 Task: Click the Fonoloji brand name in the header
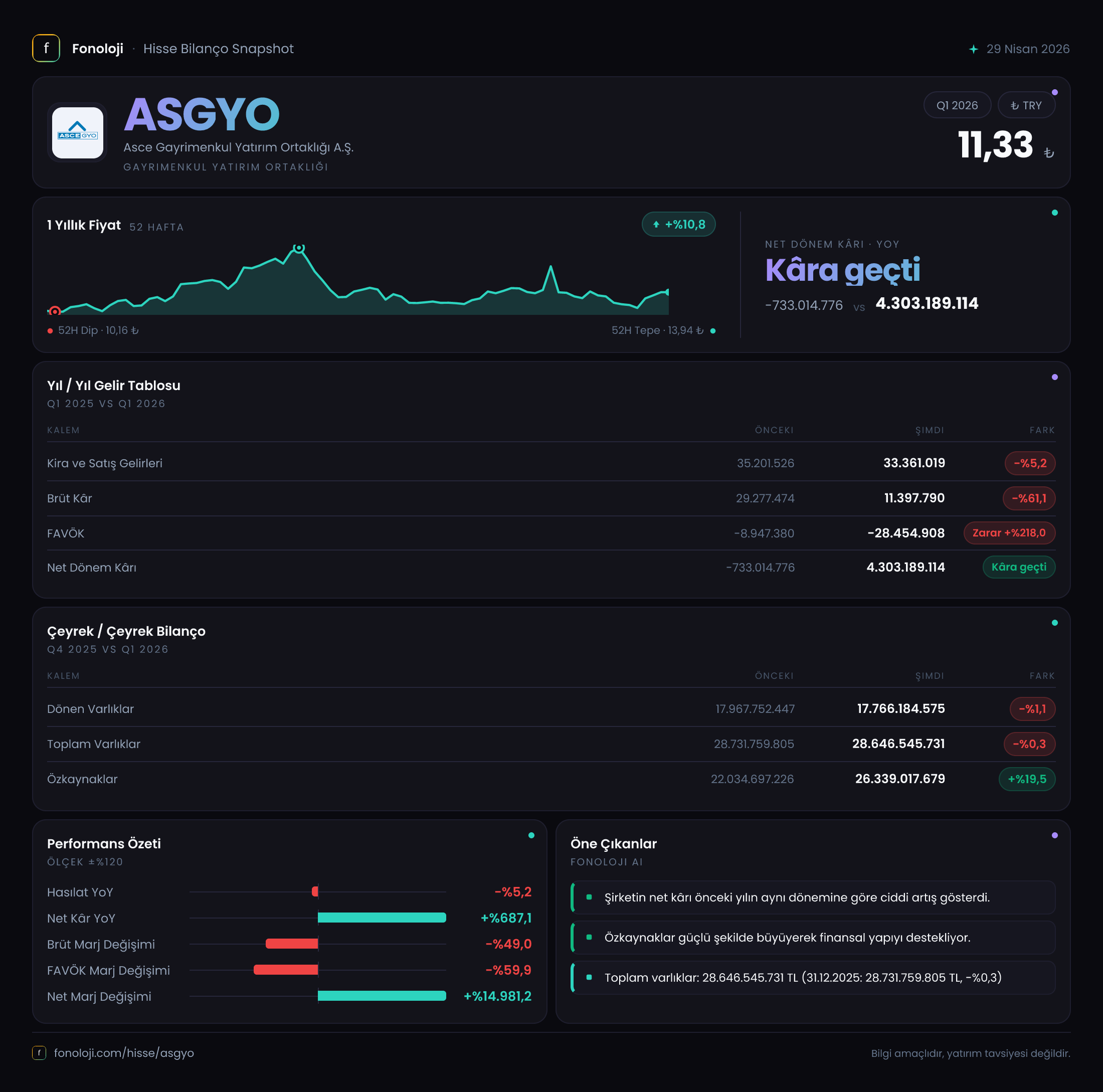[x=98, y=49]
